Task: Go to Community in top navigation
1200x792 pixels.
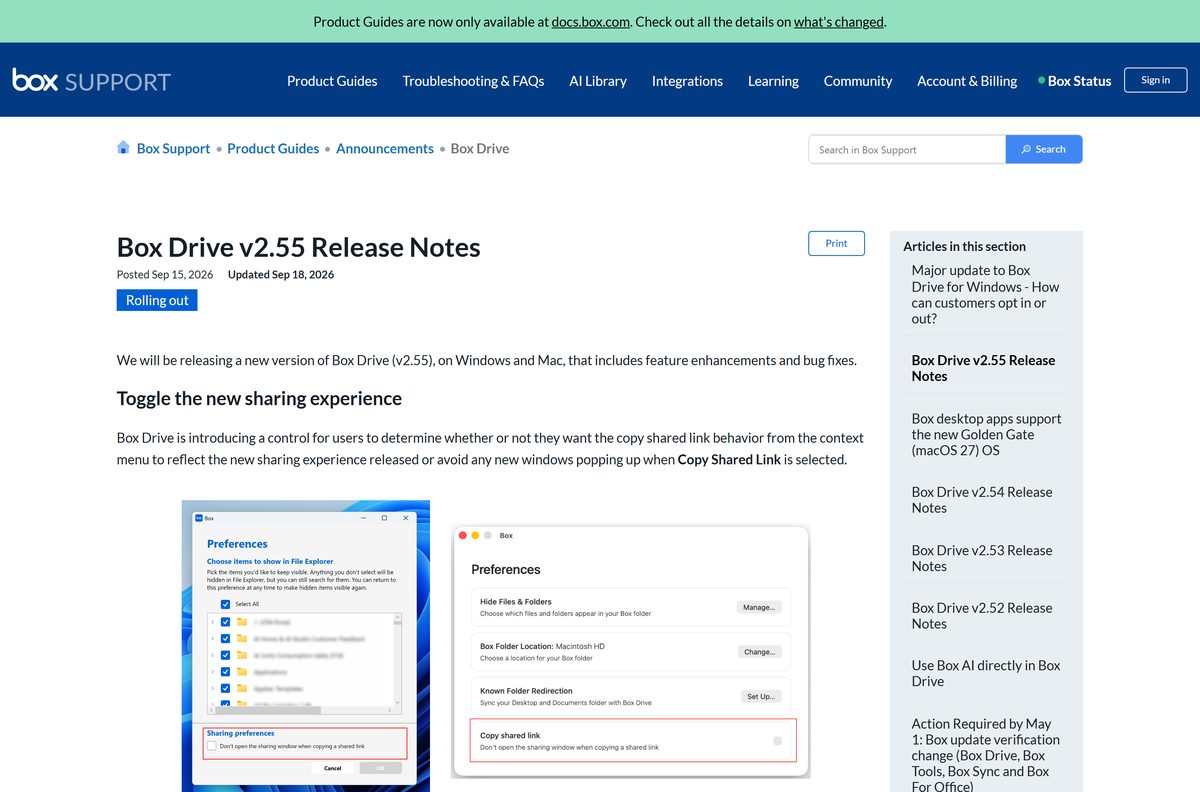Action: point(858,81)
